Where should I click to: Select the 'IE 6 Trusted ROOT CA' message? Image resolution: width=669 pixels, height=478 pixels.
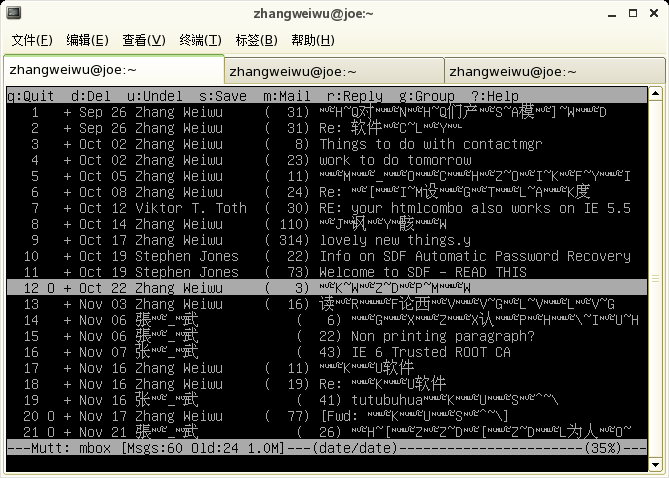pos(415,352)
